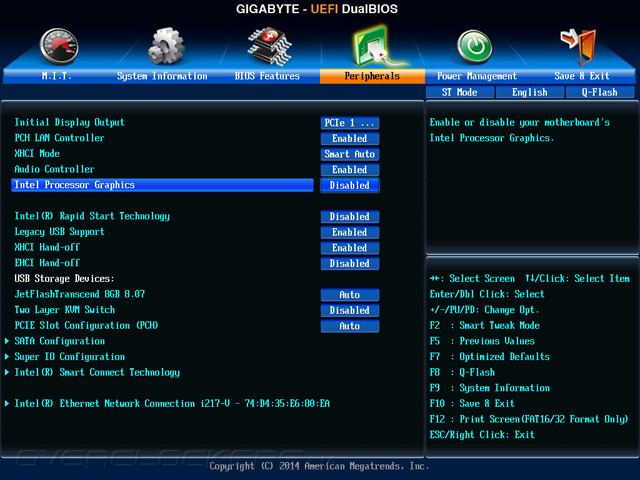
Task: Click the M.I.T. speedometer icon
Action: (x=59, y=47)
